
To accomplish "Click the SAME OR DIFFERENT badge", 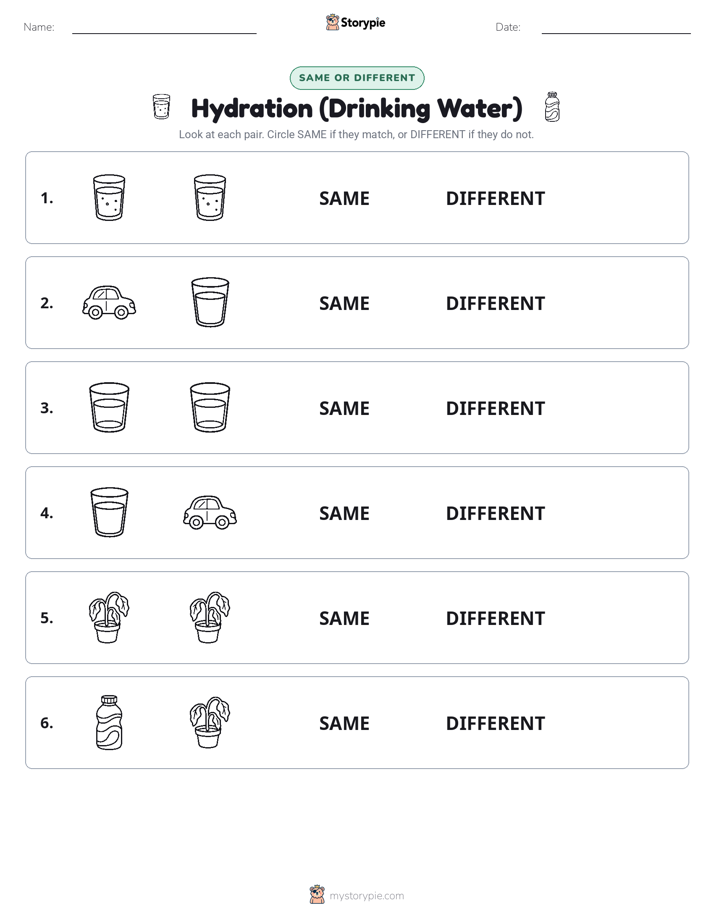I will coord(357,78).
